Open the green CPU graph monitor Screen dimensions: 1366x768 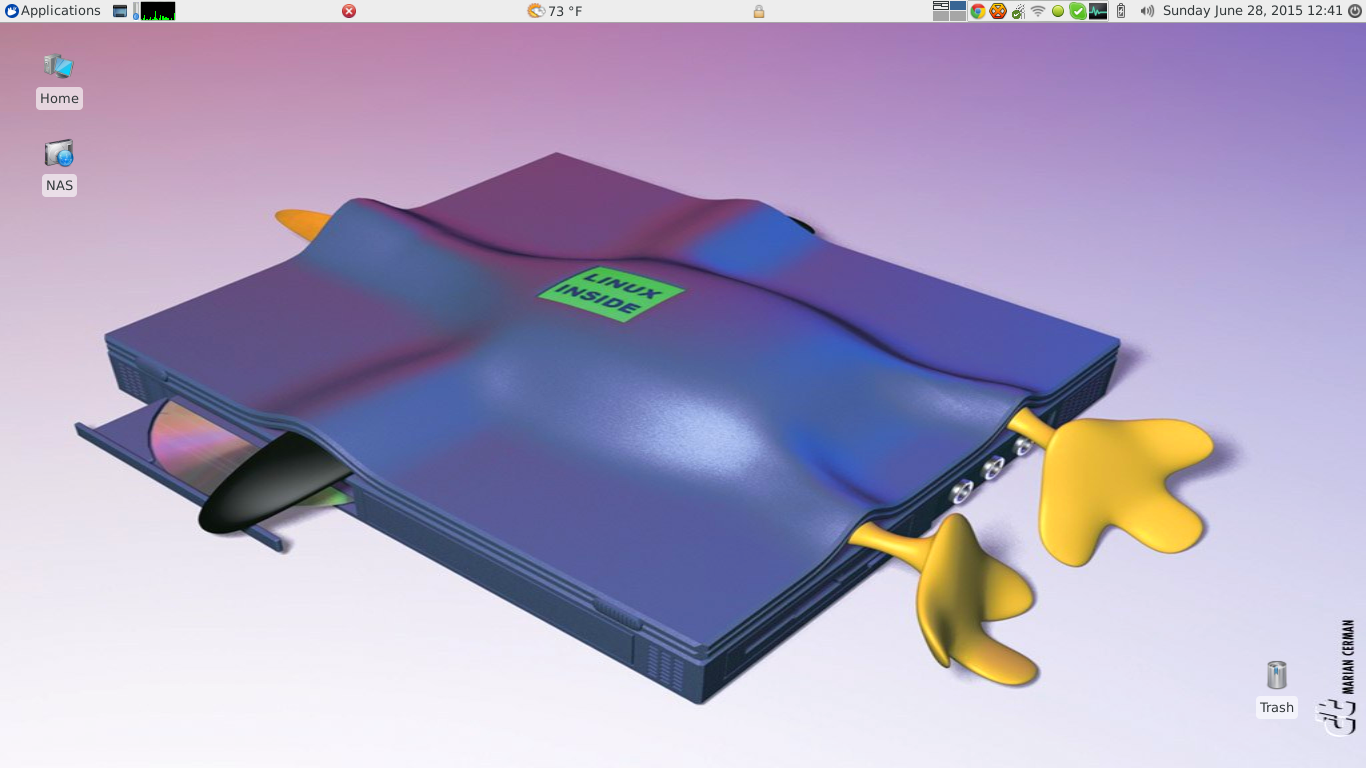click(x=157, y=11)
